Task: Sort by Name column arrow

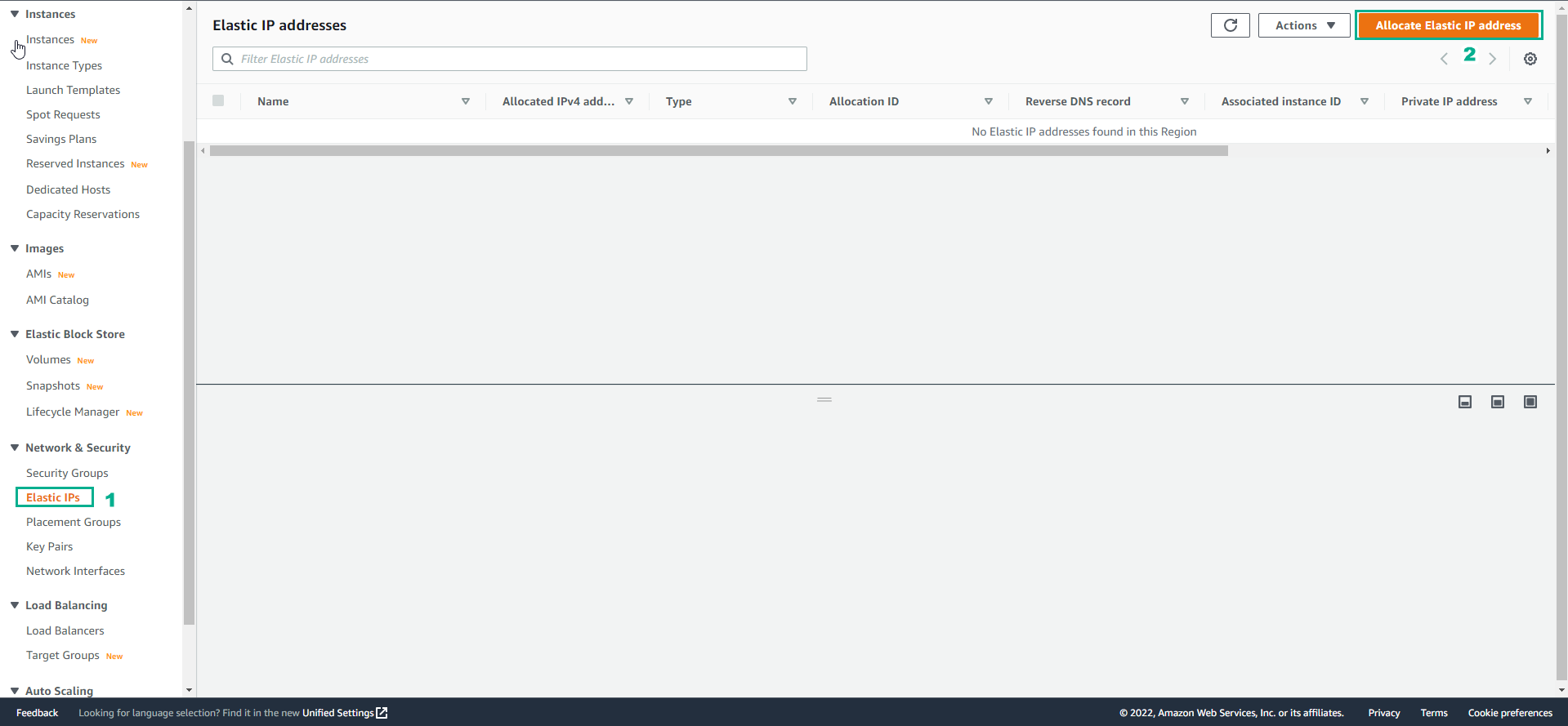Action: pyautogui.click(x=466, y=101)
